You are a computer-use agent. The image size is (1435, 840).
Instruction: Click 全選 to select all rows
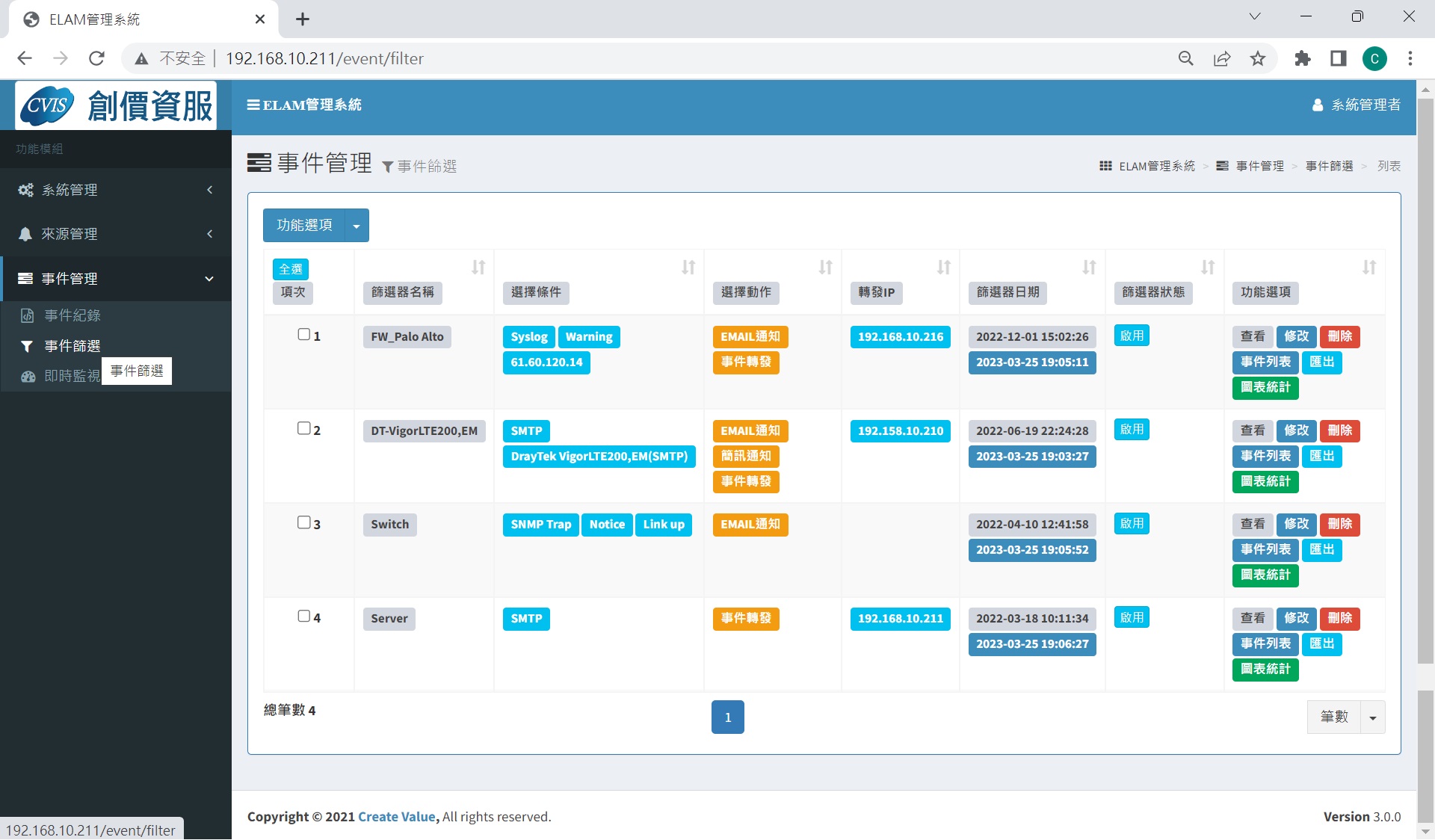click(x=291, y=269)
